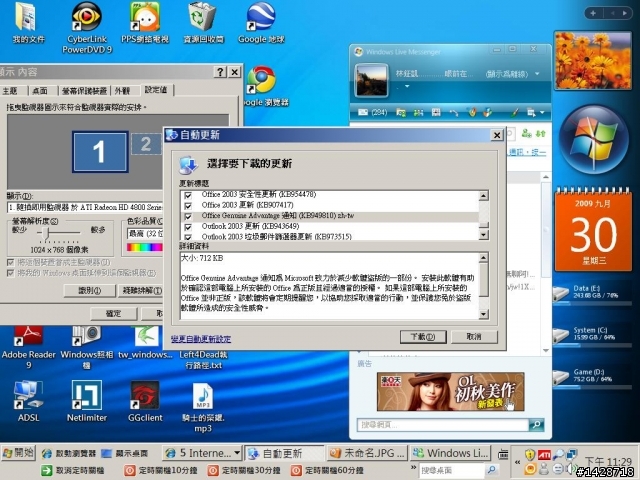The height and width of the screenshot is (480, 640).
Task: Expand the Messenger toolbar menu arrow
Action: [x=542, y=112]
